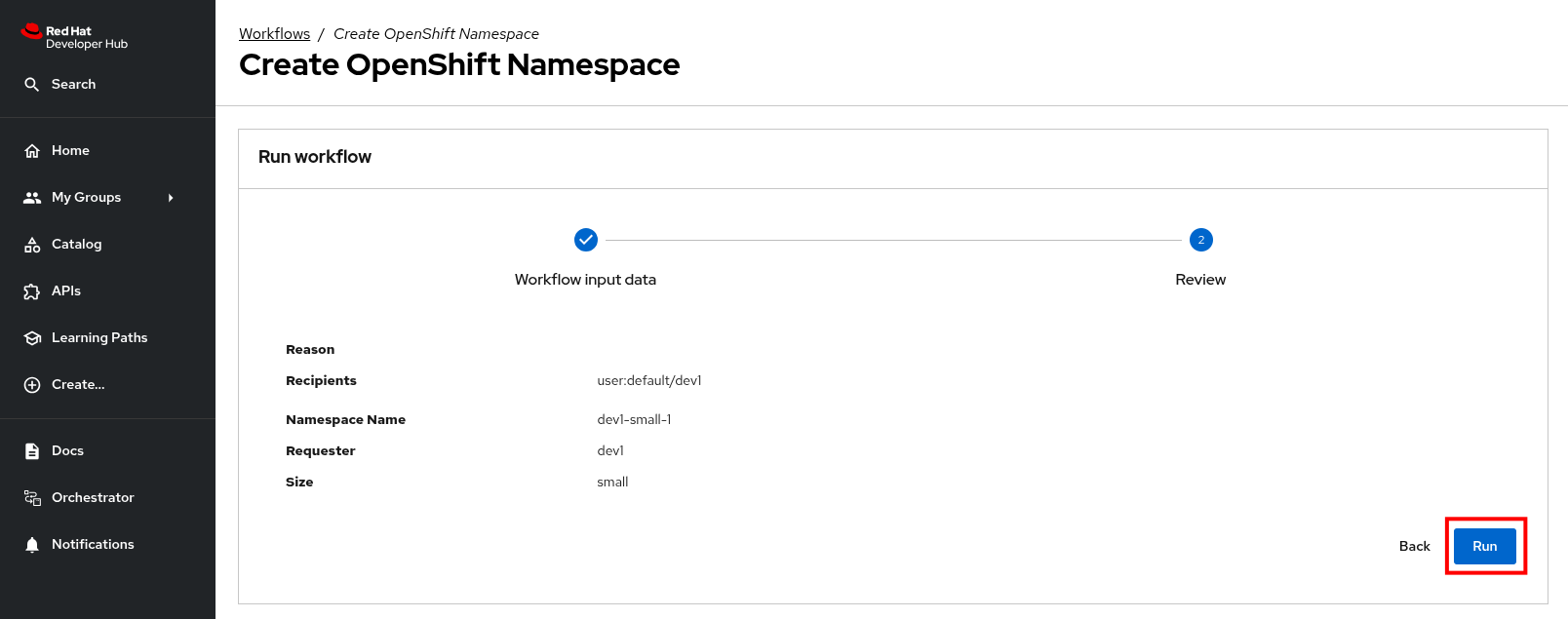Click the Requester field label
The image size is (1568, 619).
[320, 451]
